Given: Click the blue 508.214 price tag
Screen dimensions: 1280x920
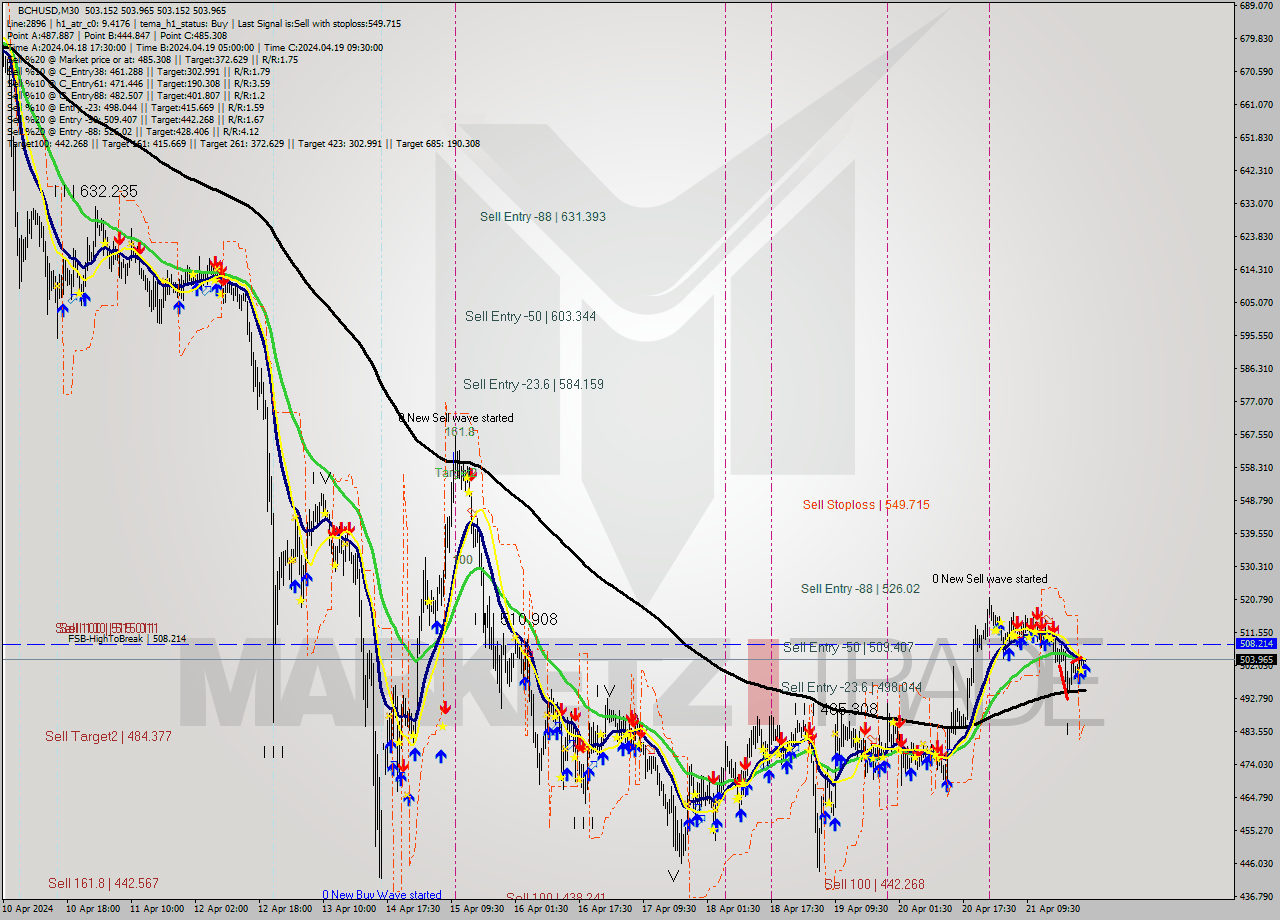Looking at the screenshot, I should [x=1256, y=644].
